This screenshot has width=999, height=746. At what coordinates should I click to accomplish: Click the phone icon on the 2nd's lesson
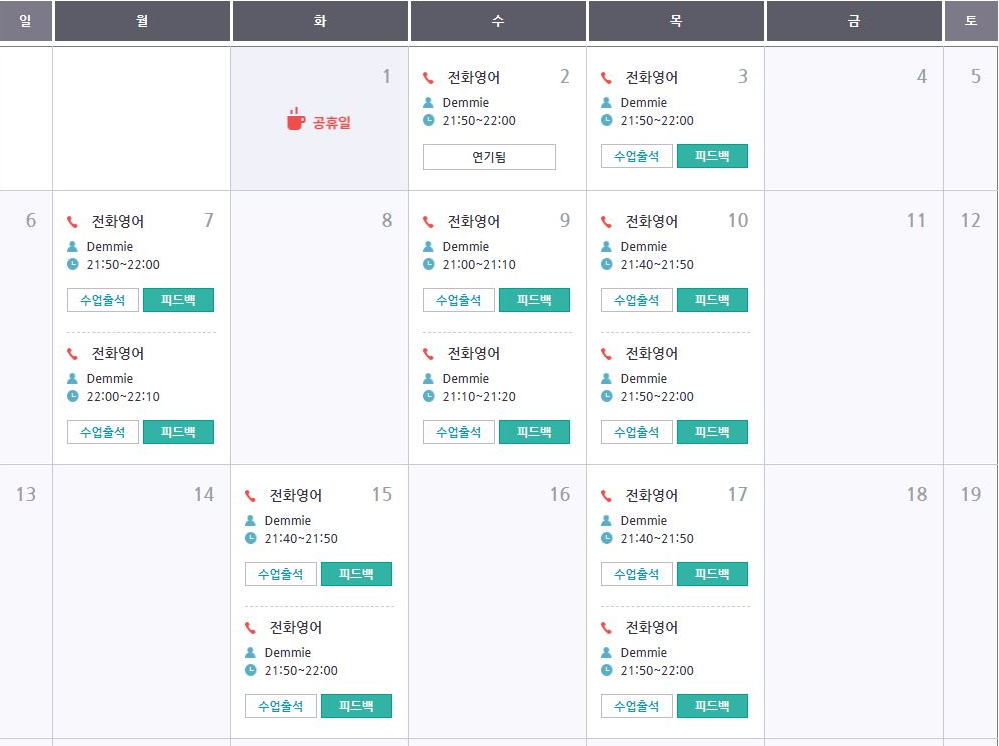[428, 78]
